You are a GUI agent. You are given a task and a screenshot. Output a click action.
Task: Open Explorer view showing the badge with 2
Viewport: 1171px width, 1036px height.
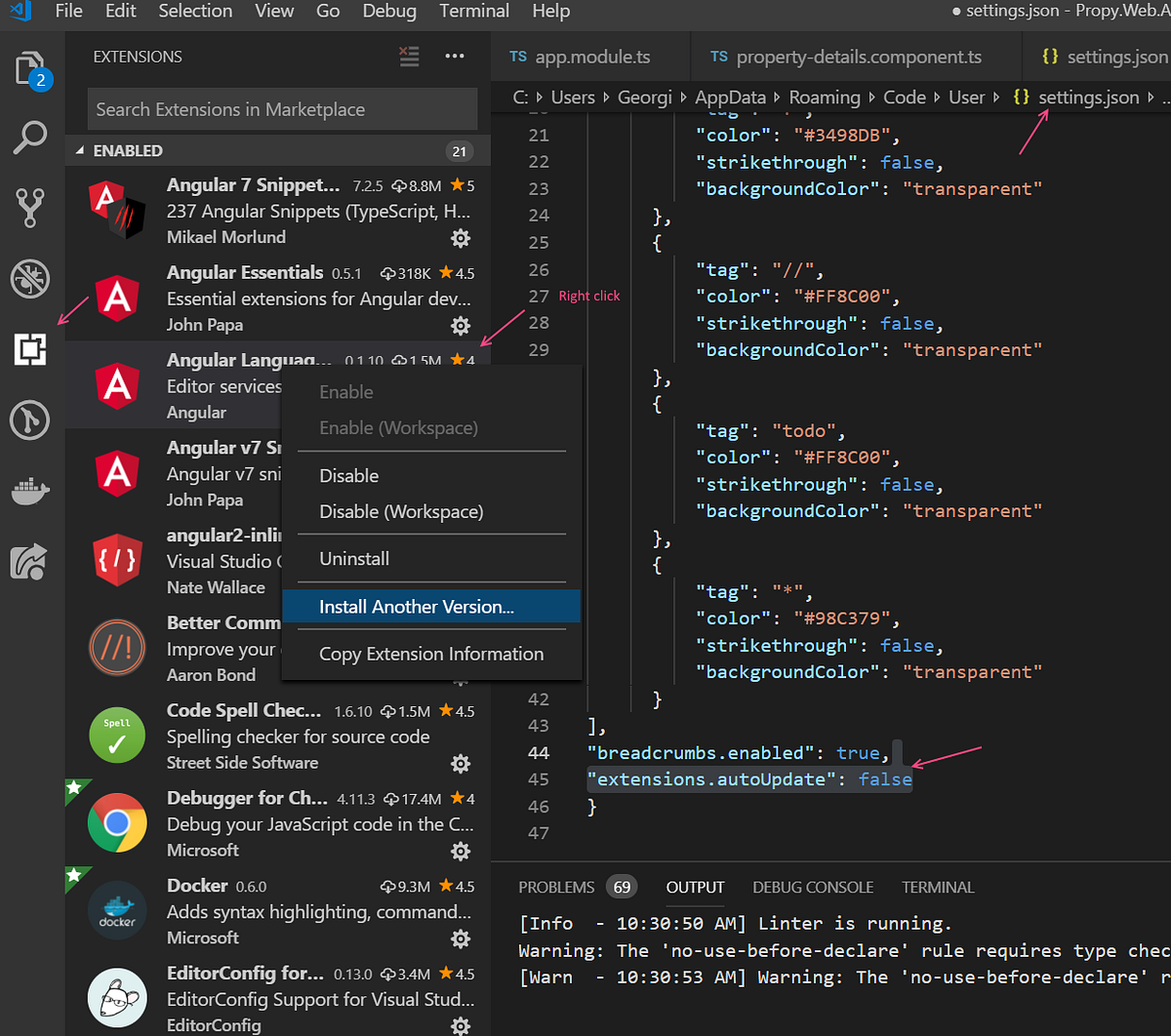click(29, 68)
